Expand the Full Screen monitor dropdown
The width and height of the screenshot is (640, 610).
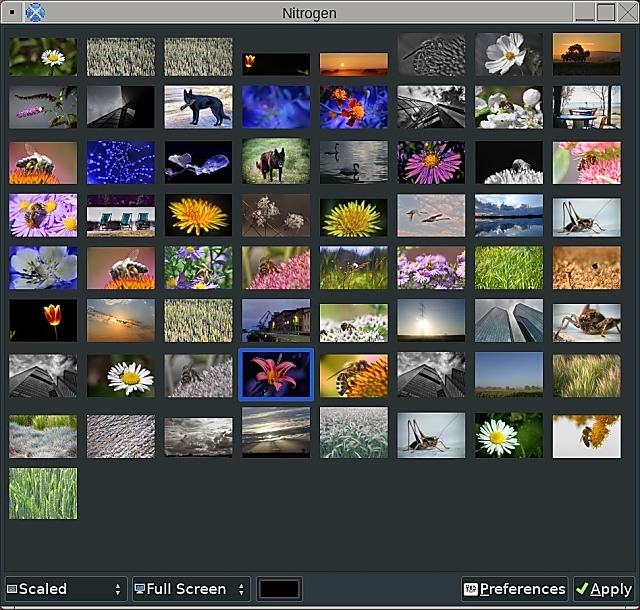click(x=190, y=589)
